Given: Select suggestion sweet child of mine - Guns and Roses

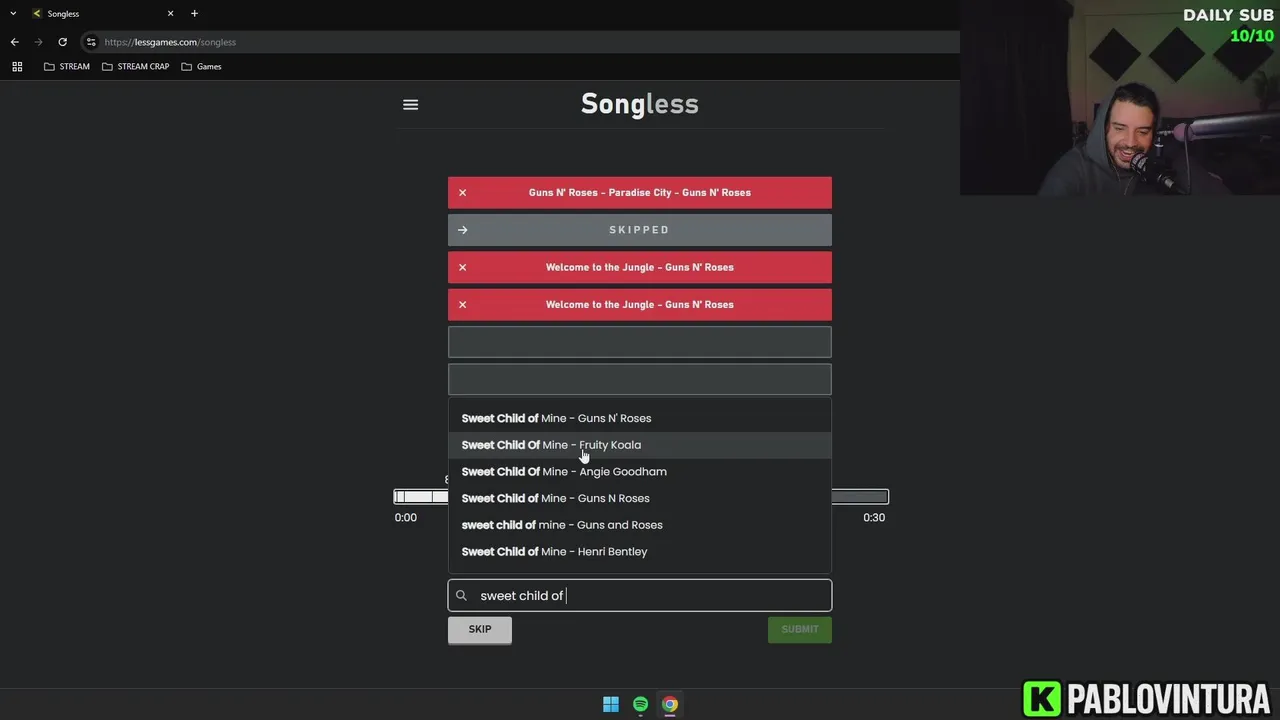Looking at the screenshot, I should [x=640, y=525].
